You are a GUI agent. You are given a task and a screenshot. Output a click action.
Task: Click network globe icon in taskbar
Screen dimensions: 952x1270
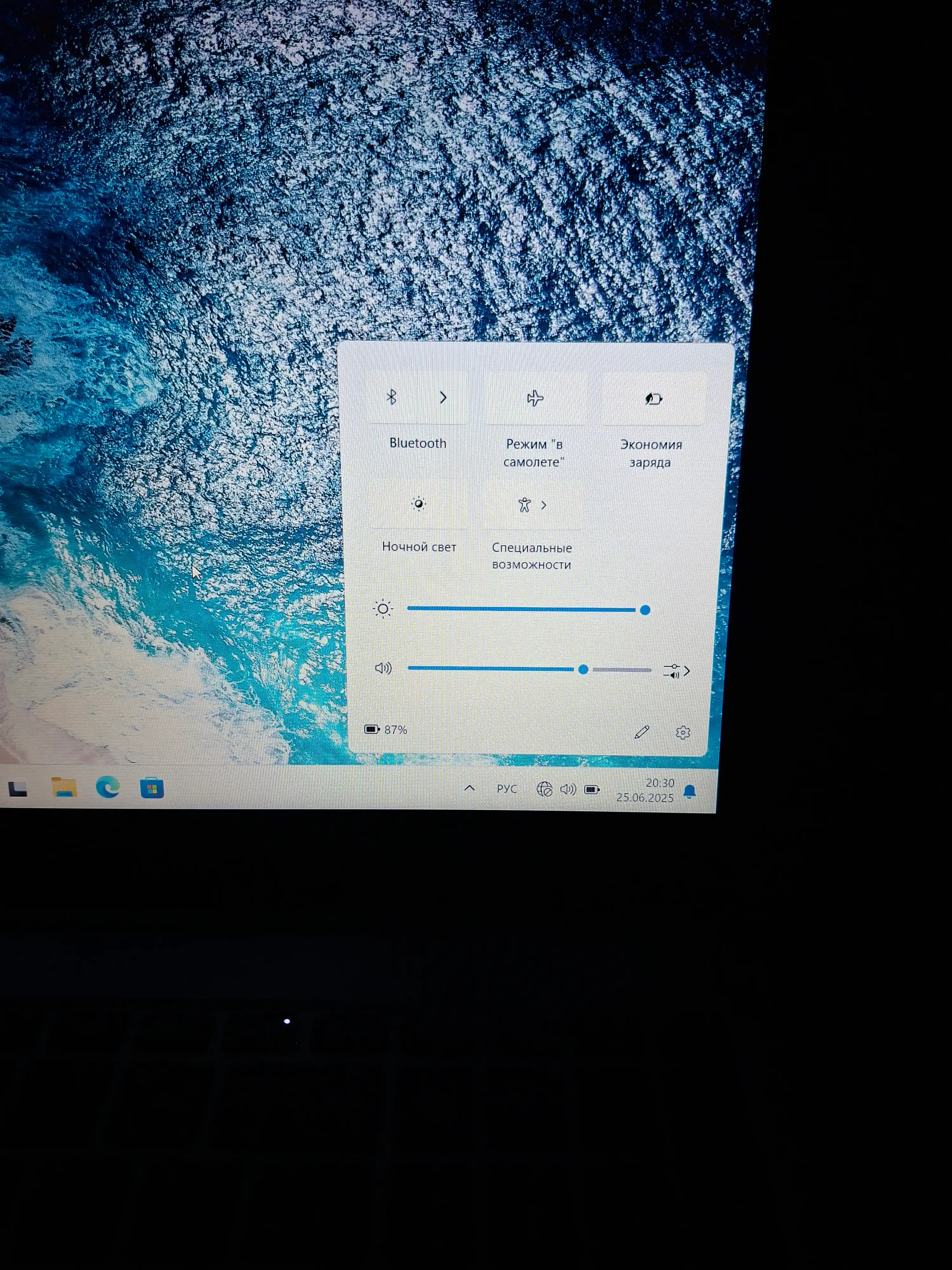click(x=544, y=789)
